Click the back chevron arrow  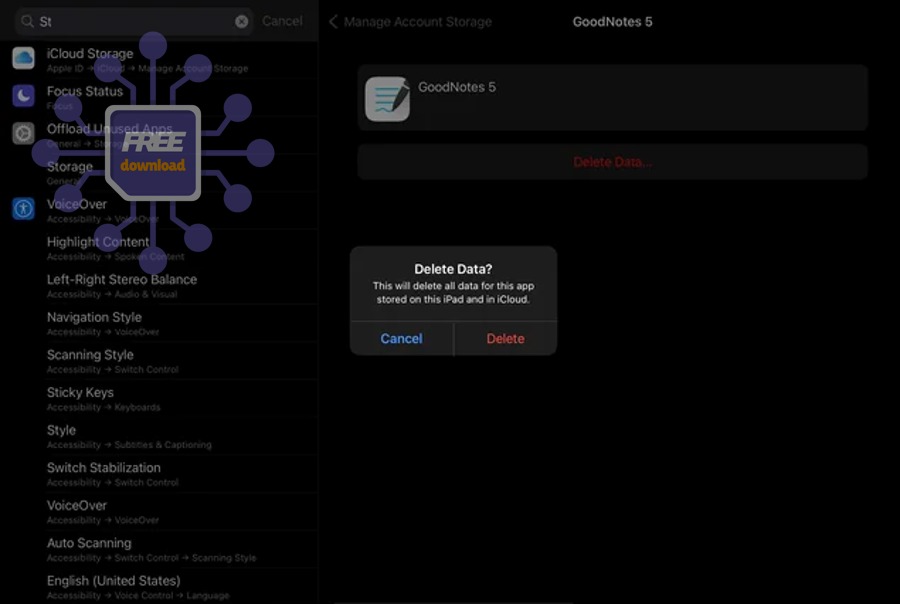point(333,22)
